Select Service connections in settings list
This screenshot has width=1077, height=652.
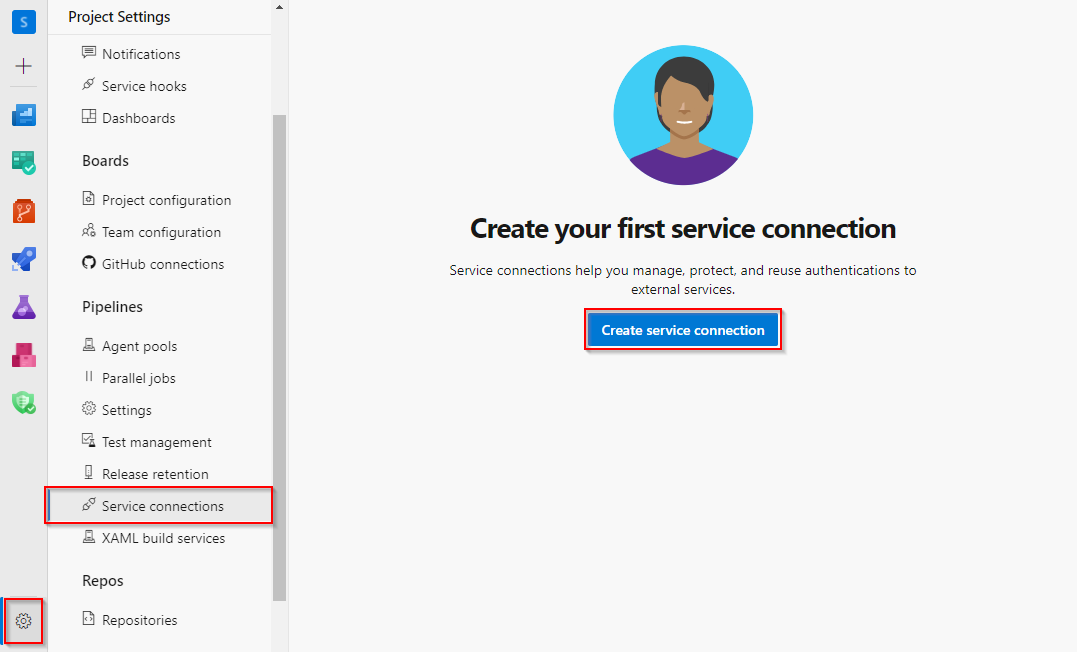[158, 505]
